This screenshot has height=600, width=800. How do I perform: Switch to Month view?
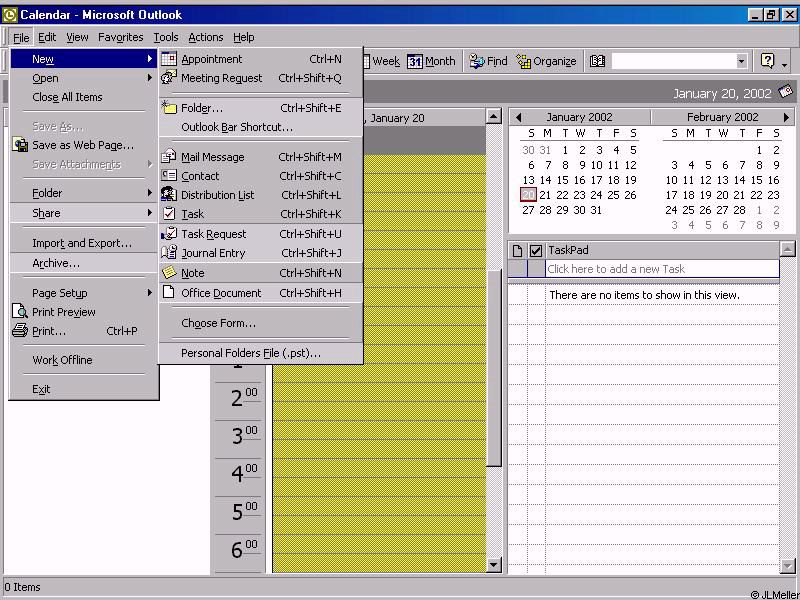[x=431, y=61]
